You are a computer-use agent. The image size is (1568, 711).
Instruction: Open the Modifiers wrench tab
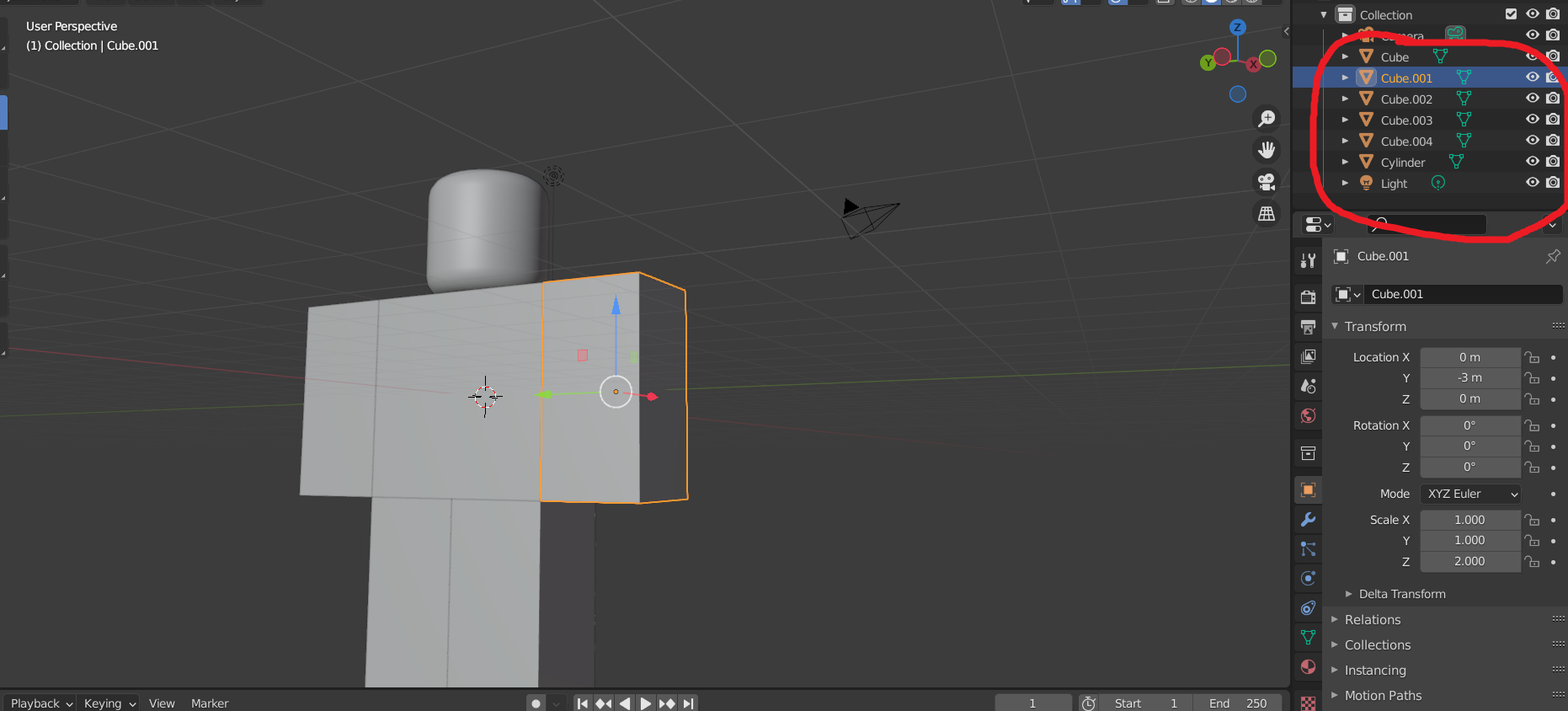1308,519
